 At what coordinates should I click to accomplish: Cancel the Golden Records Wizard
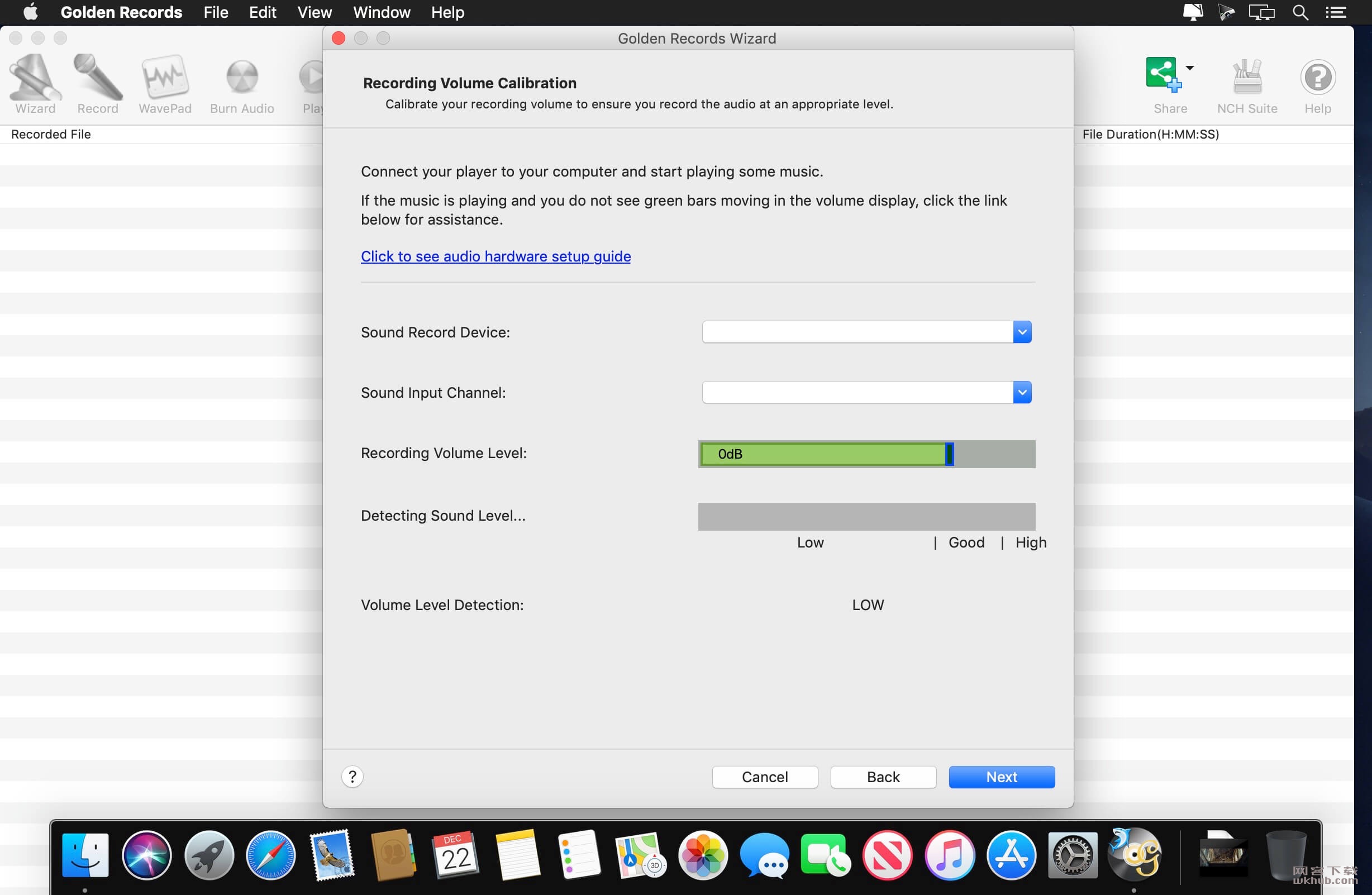point(764,776)
